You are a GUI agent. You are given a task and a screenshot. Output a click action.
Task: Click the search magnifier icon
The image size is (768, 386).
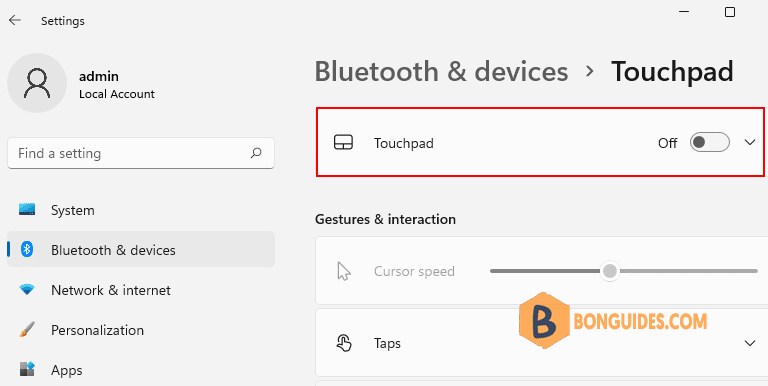(256, 153)
